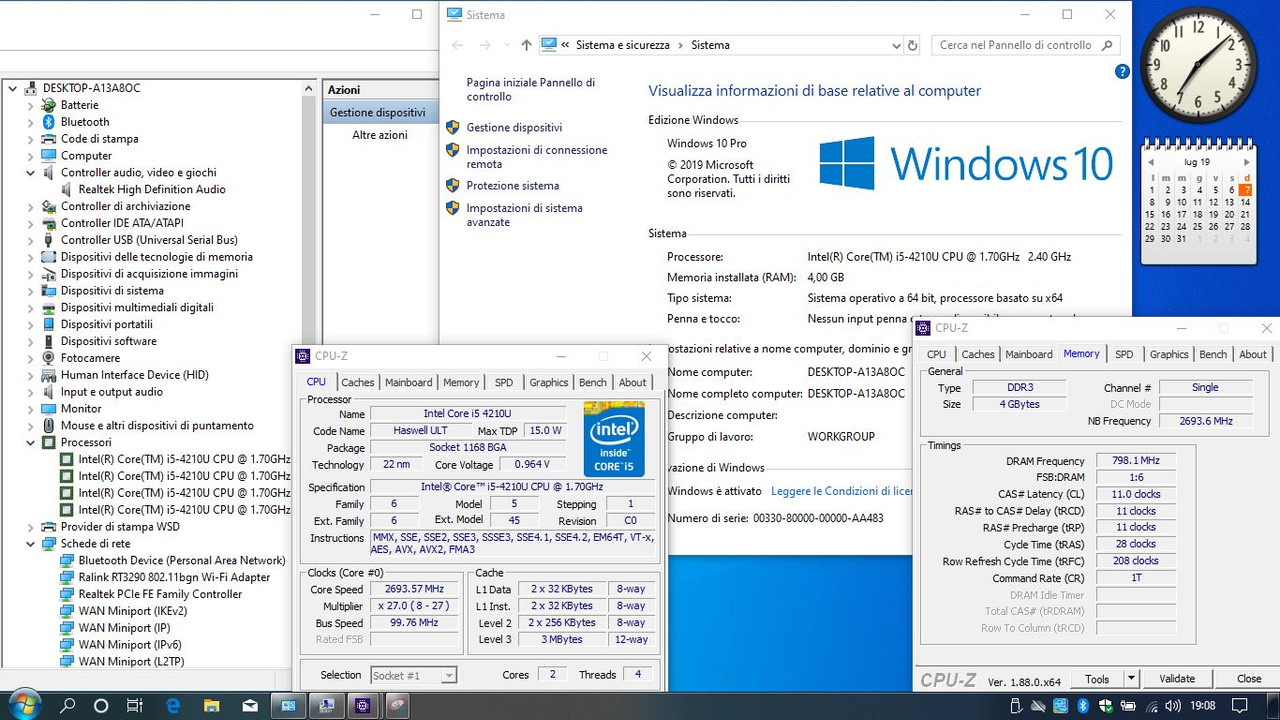Switch to Caches tab in CPU-Z CPU window
Viewport: 1280px width, 720px height.
(357, 382)
